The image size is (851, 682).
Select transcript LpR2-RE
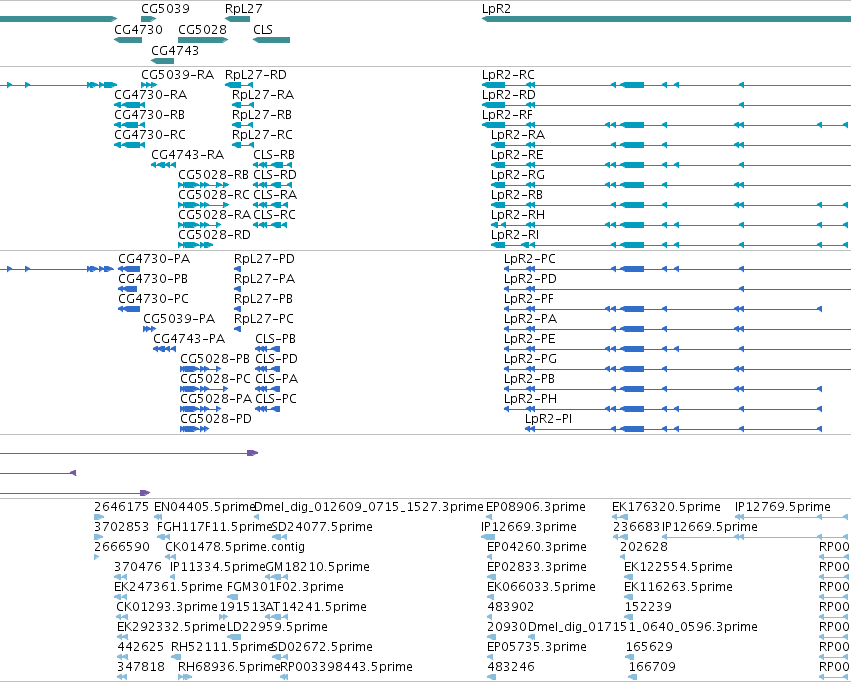[x=517, y=155]
